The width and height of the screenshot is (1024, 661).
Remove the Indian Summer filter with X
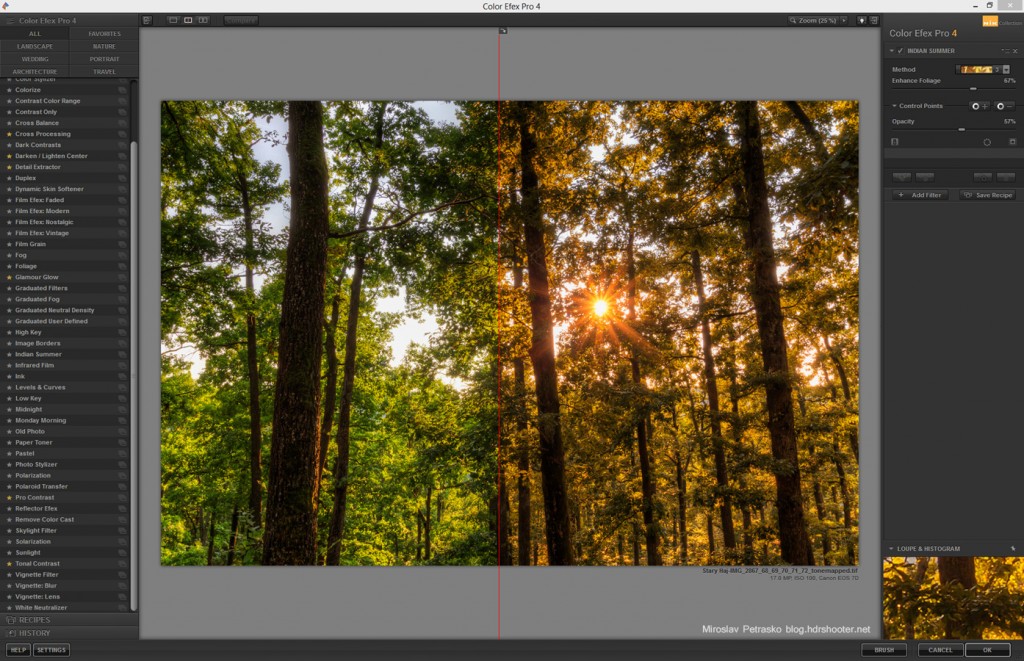click(x=1015, y=51)
